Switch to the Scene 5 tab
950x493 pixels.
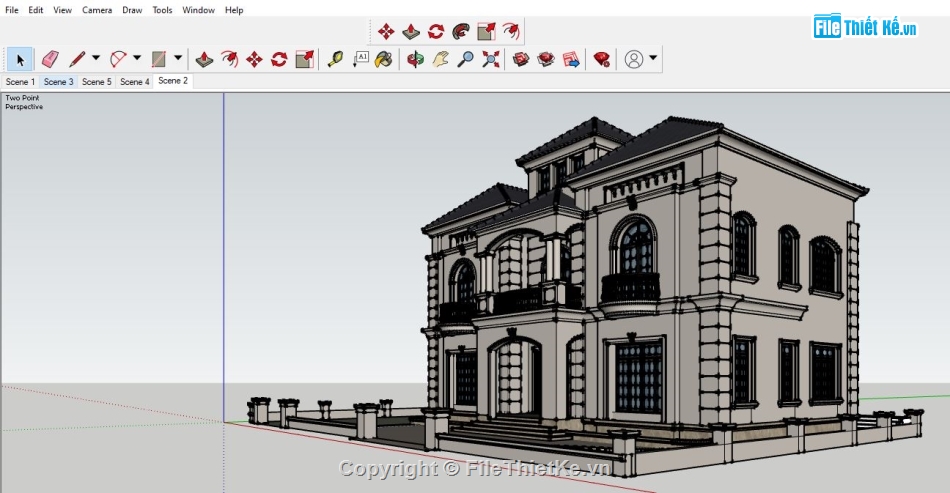tap(96, 82)
